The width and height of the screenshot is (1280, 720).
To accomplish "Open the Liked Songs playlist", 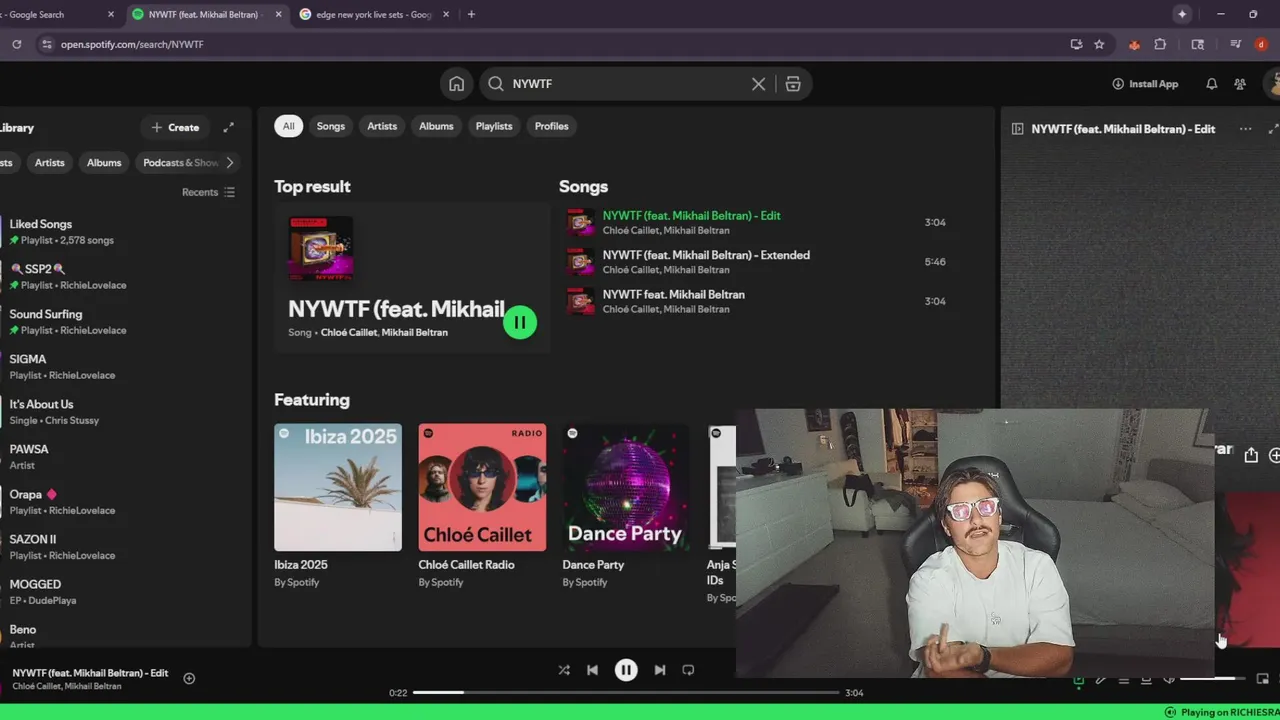I will (x=122, y=232).
